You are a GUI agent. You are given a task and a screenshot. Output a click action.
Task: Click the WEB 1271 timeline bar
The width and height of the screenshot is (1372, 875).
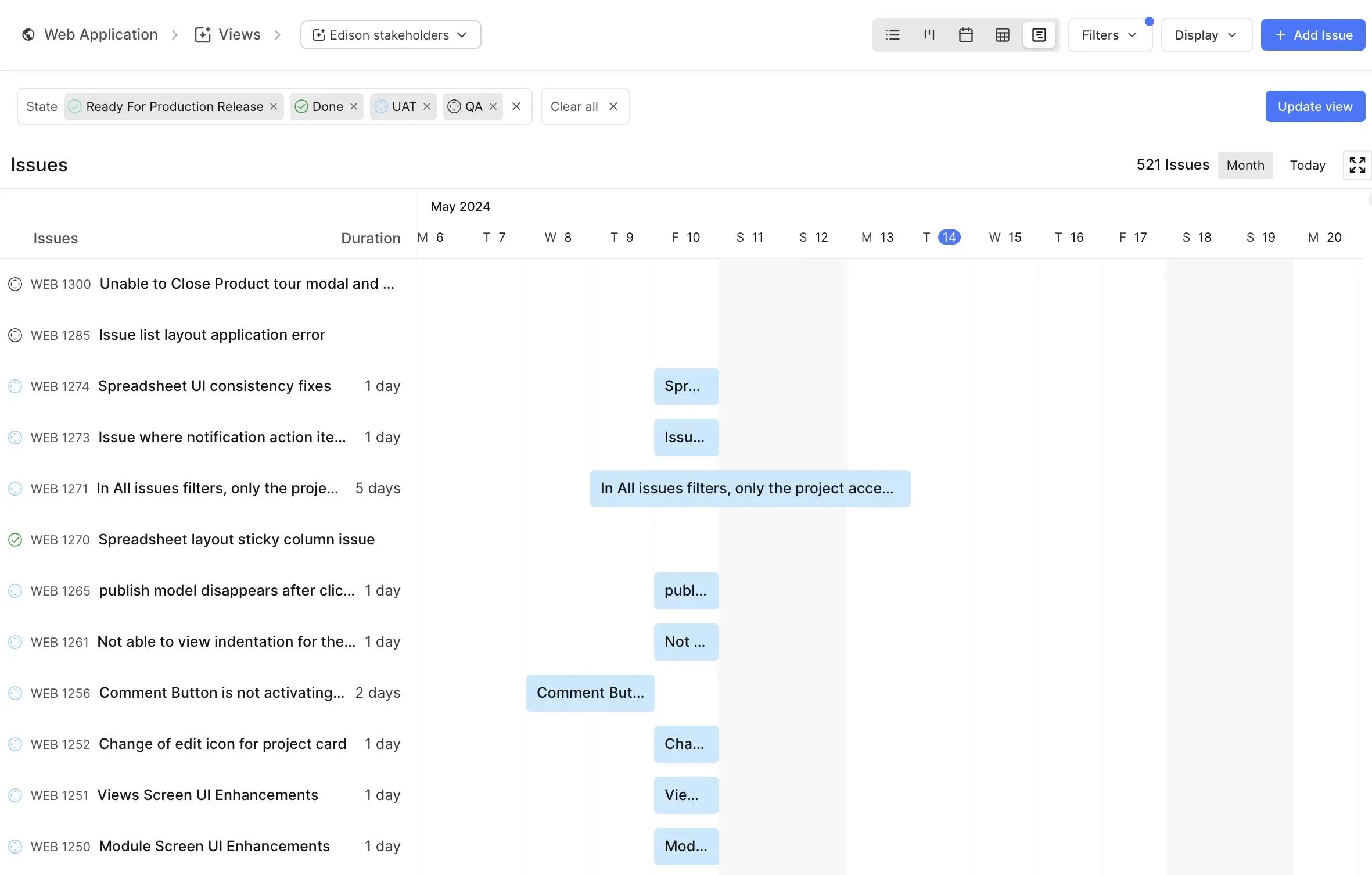coord(749,489)
